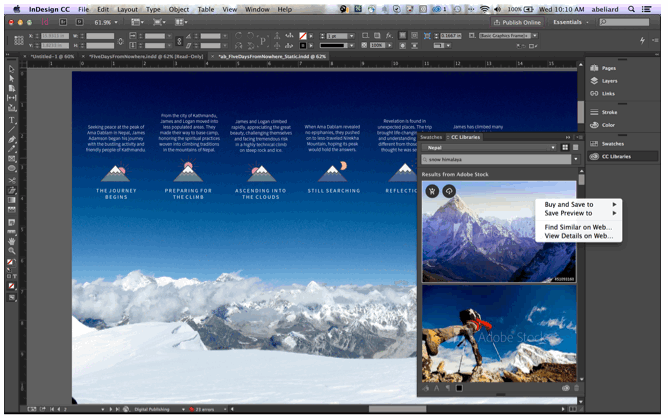Viewport: 668px width, 418px height.
Task: Open the Layout menu
Action: tap(127, 9)
